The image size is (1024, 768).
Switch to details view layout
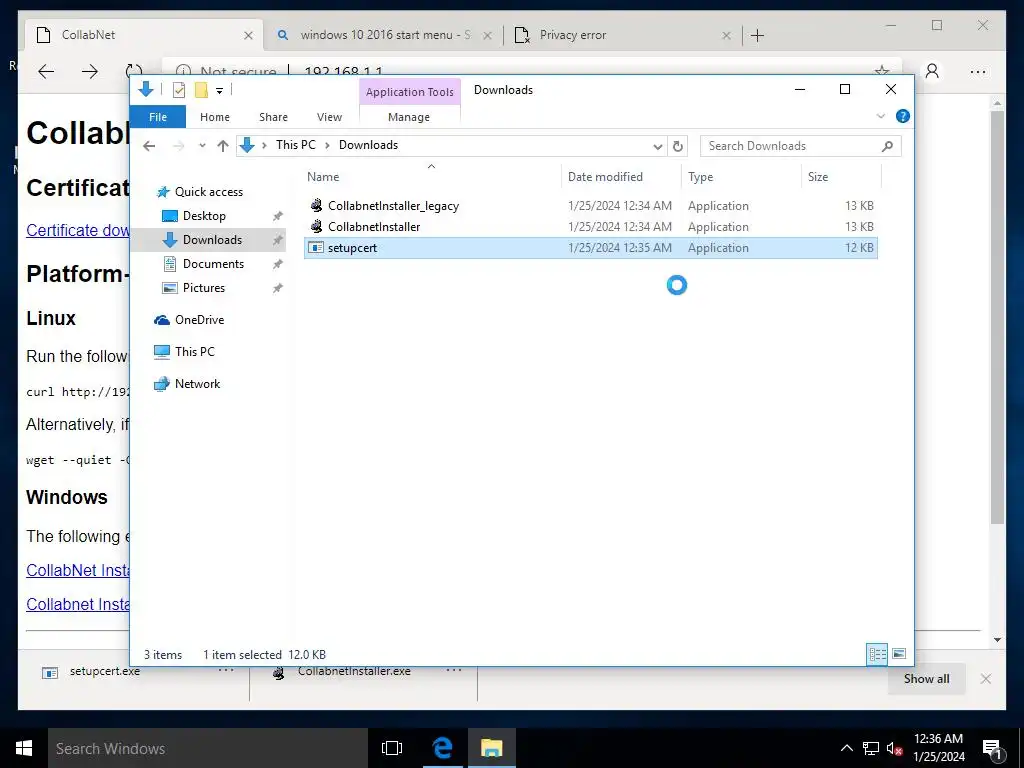(877, 654)
